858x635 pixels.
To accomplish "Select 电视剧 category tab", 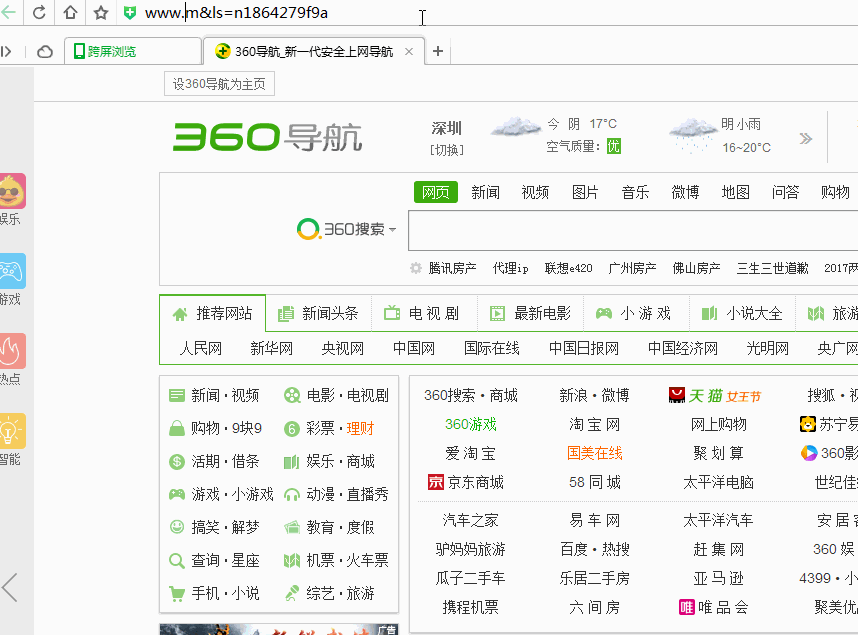I will coord(425,314).
